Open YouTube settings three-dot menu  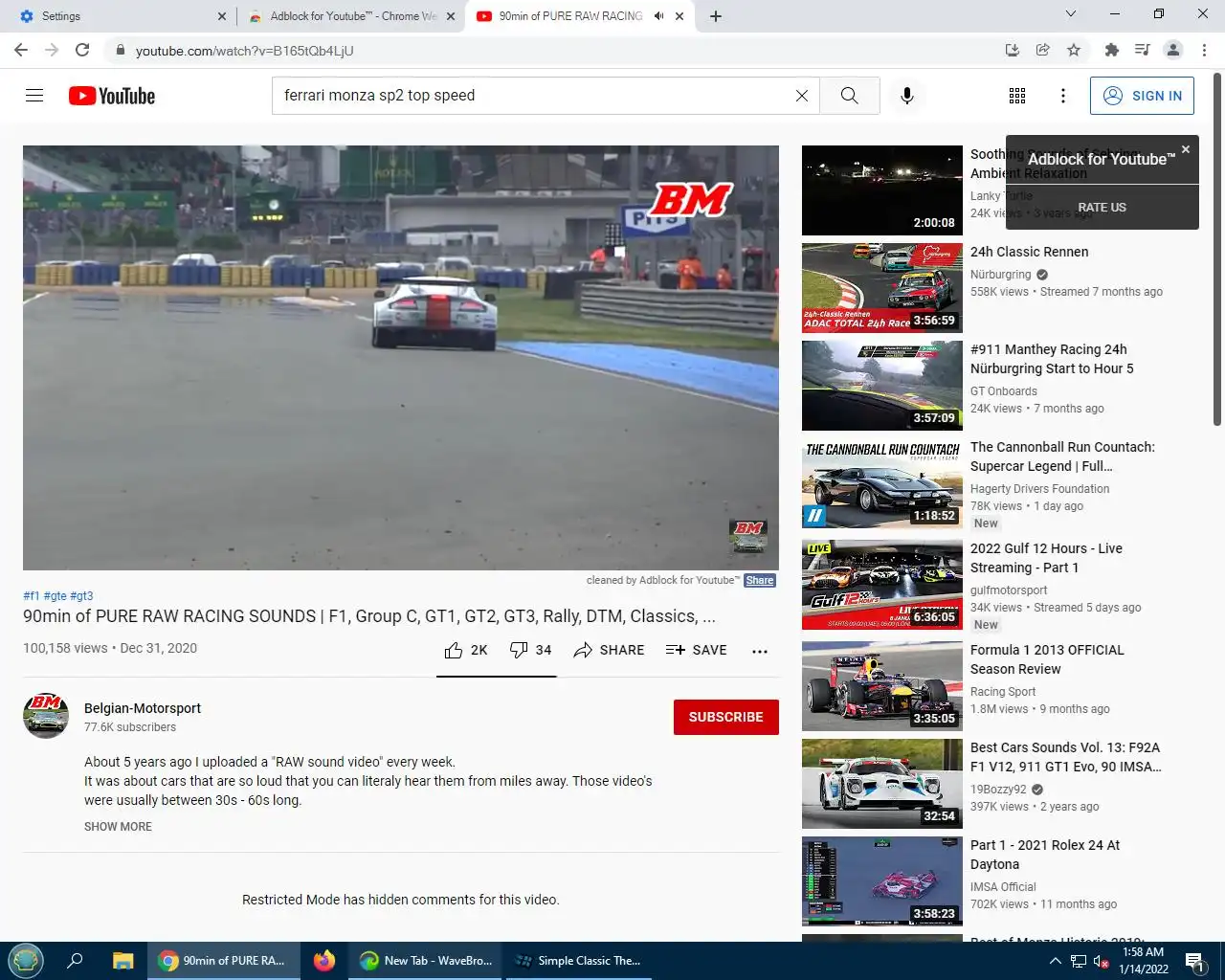click(1063, 96)
